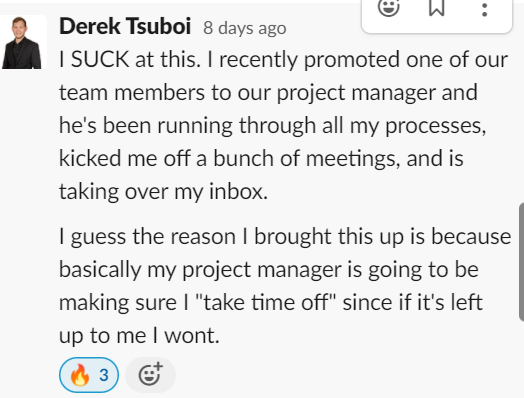Click the flame emoji inside reaction pill
The width and height of the screenshot is (524, 398).
[x=80, y=375]
